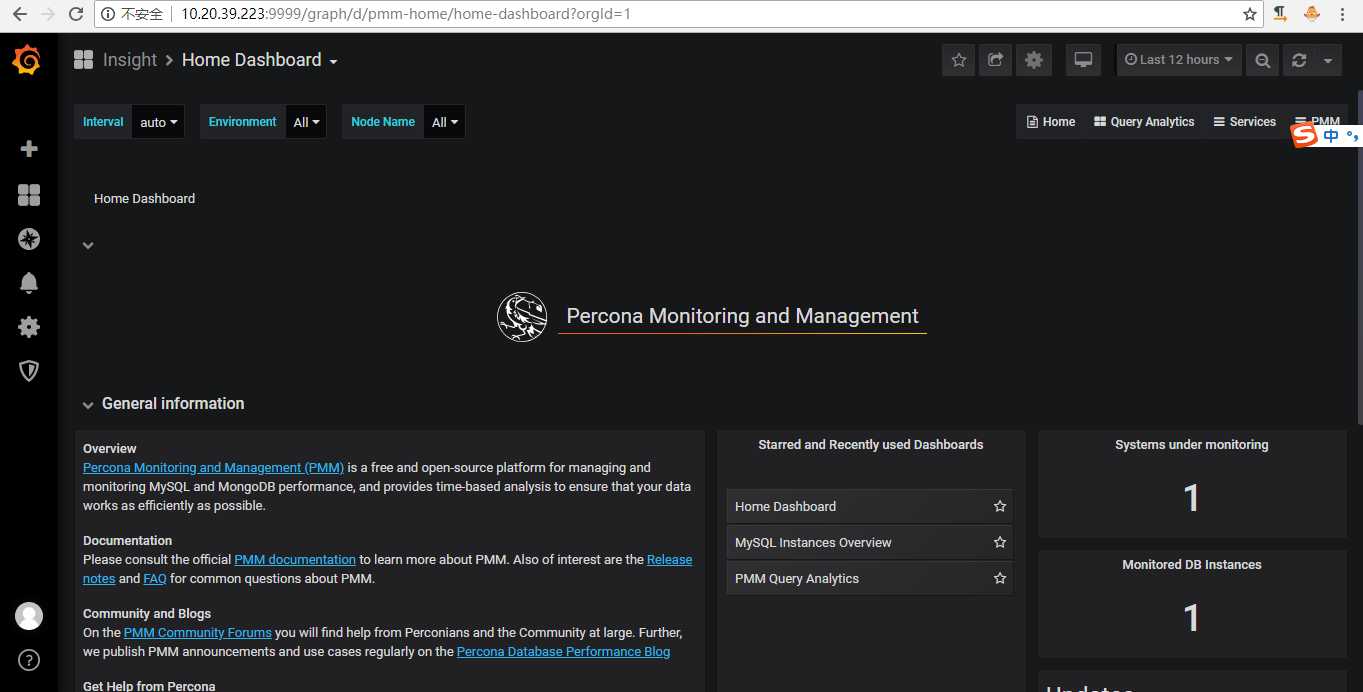Viewport: 1363px width, 692px height.
Task: Click the Systems under monitoring panel title
Action: [x=1191, y=444]
